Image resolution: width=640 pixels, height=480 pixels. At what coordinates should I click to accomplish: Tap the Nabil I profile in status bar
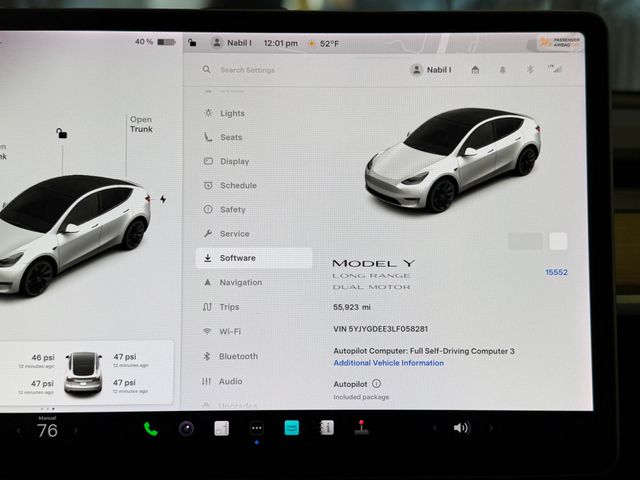(x=232, y=43)
